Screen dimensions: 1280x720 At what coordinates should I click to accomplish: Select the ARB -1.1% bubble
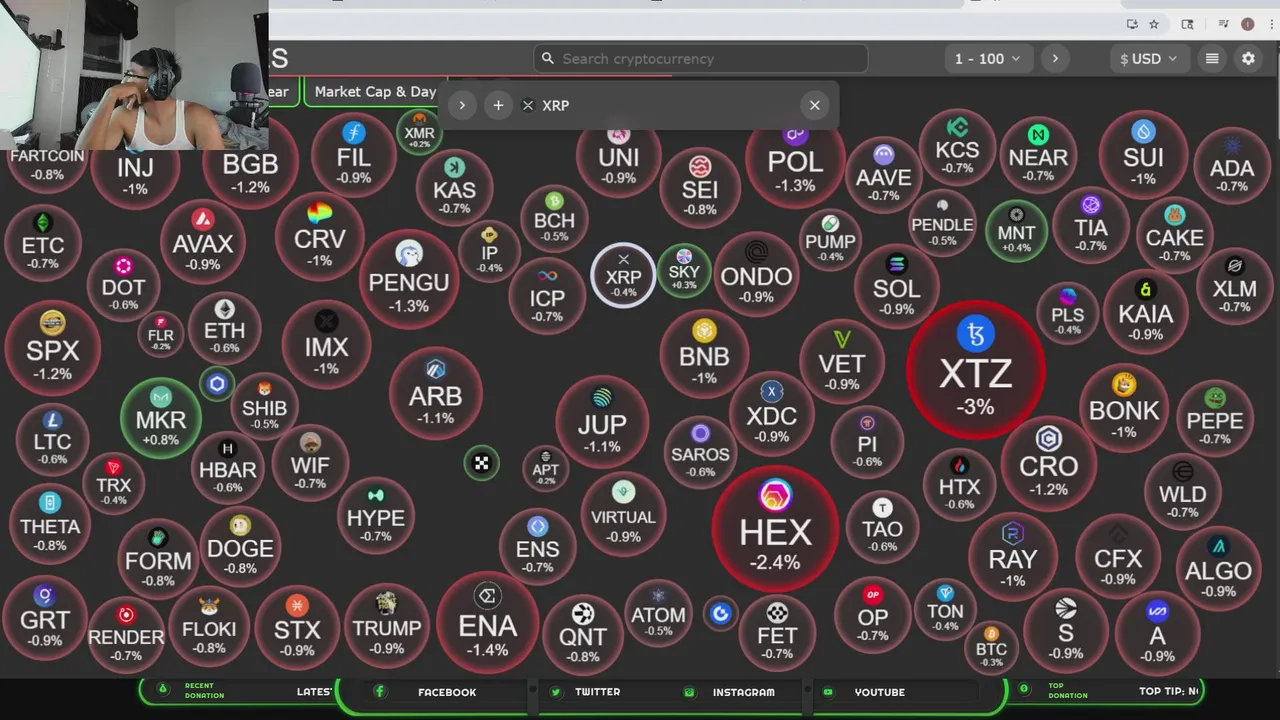tap(435, 394)
